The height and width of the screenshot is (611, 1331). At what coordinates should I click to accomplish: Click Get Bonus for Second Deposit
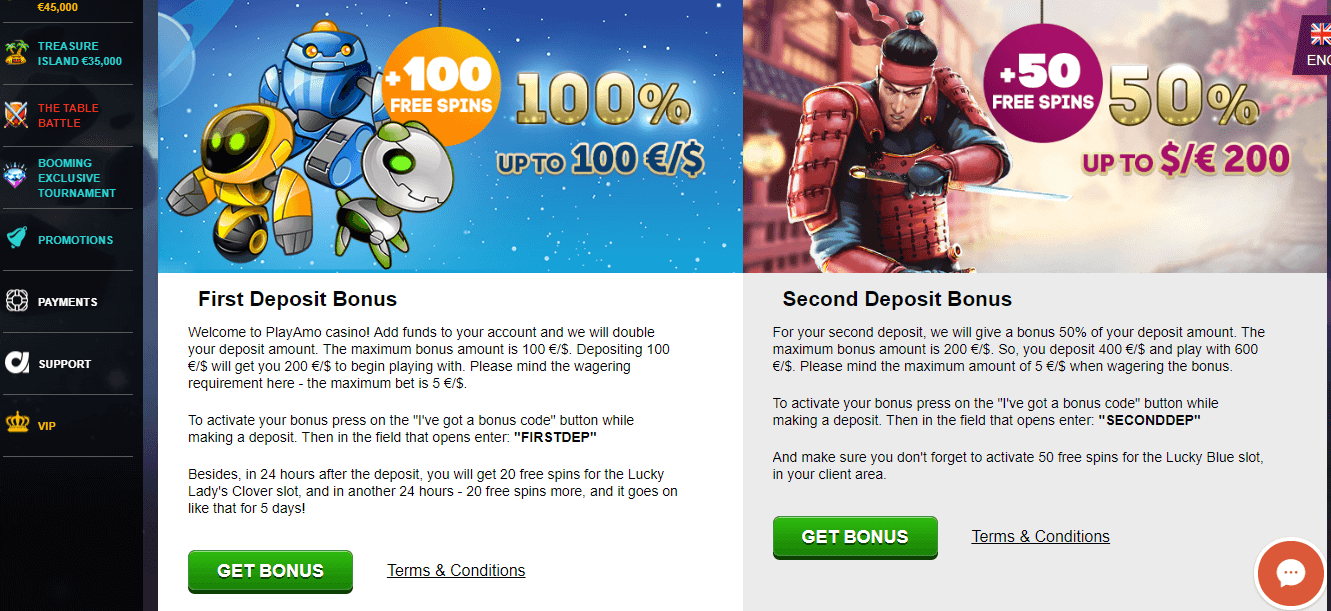[855, 537]
